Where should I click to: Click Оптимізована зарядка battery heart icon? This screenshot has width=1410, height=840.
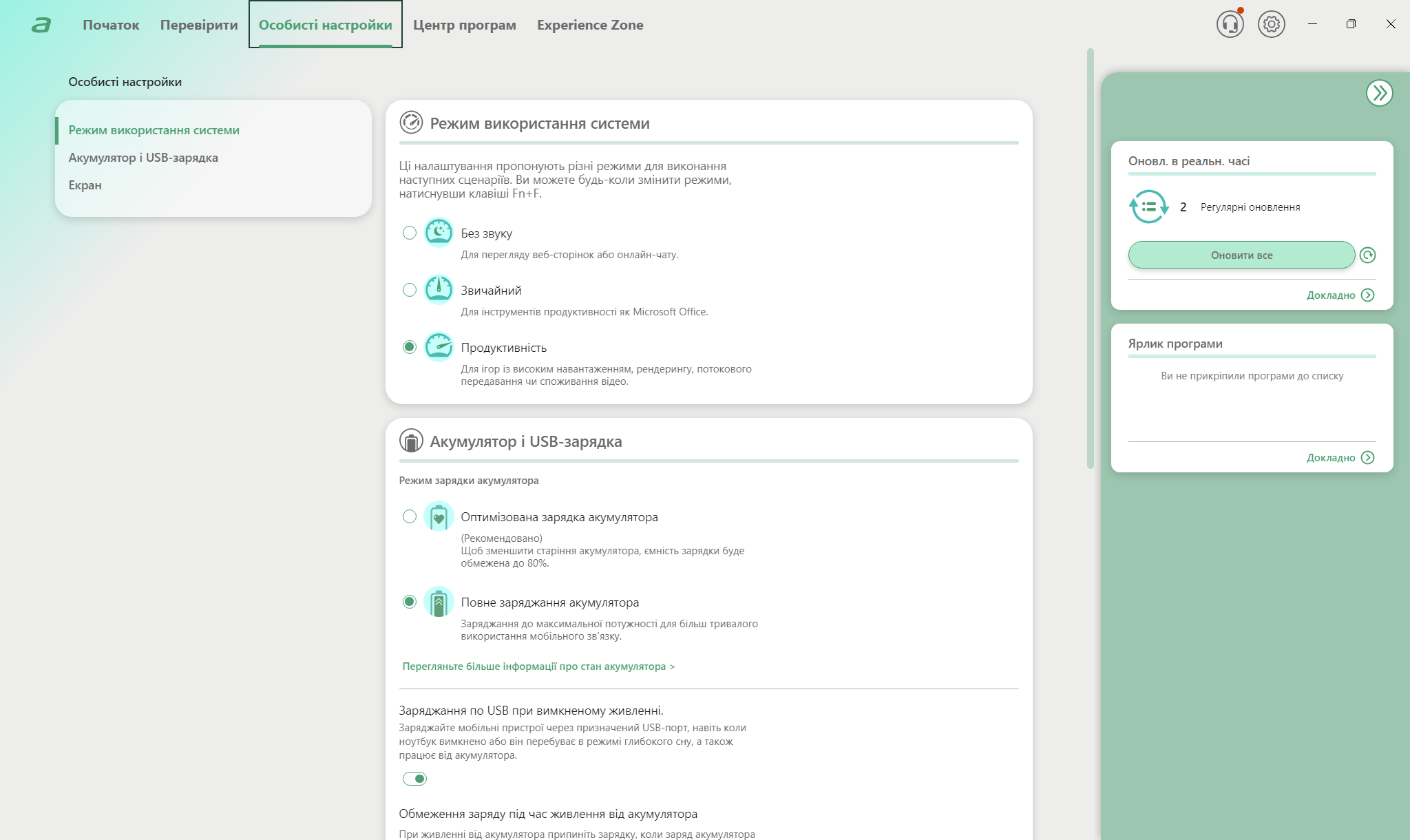[439, 516]
